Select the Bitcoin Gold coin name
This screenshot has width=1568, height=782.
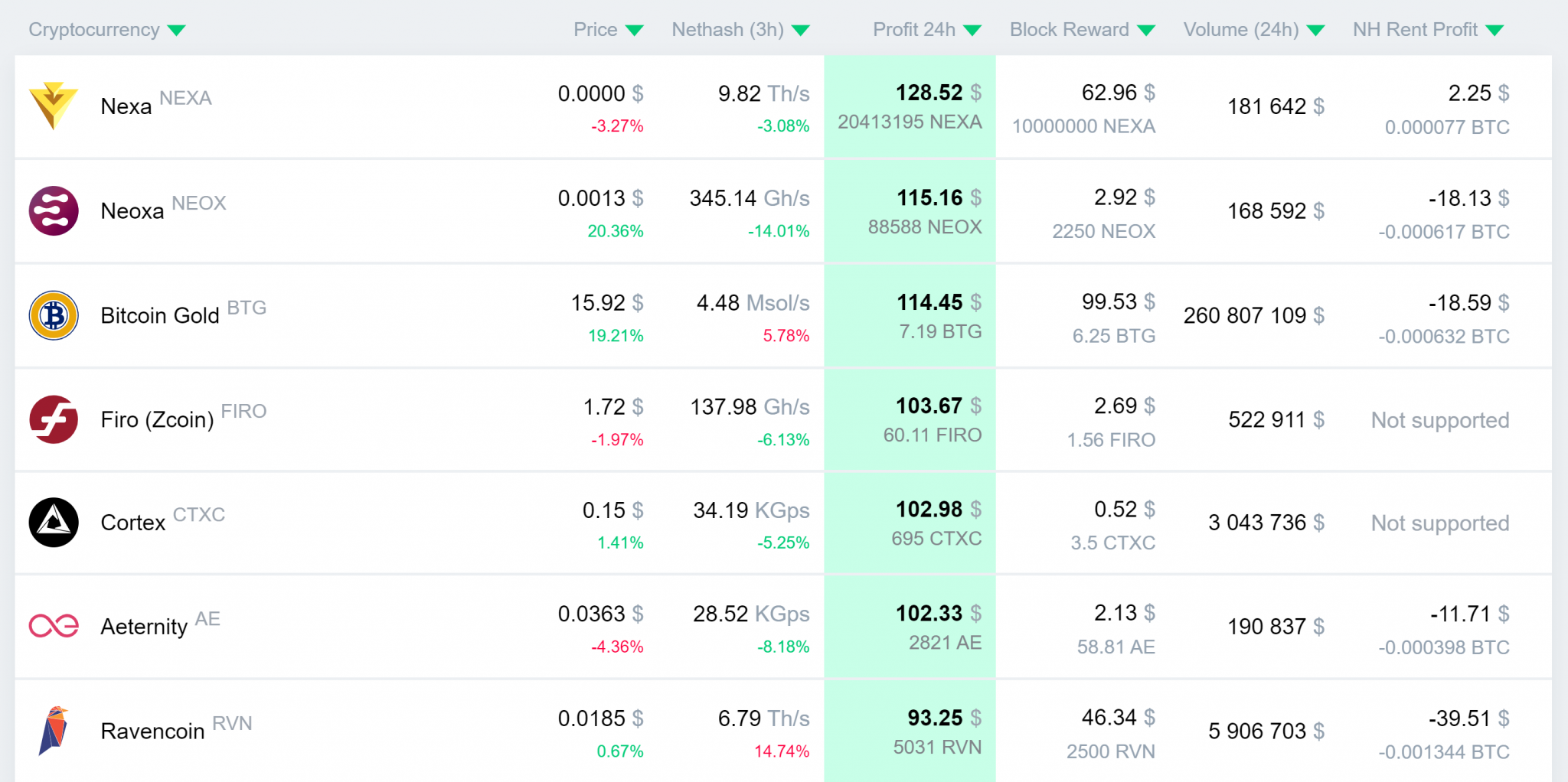click(x=159, y=315)
